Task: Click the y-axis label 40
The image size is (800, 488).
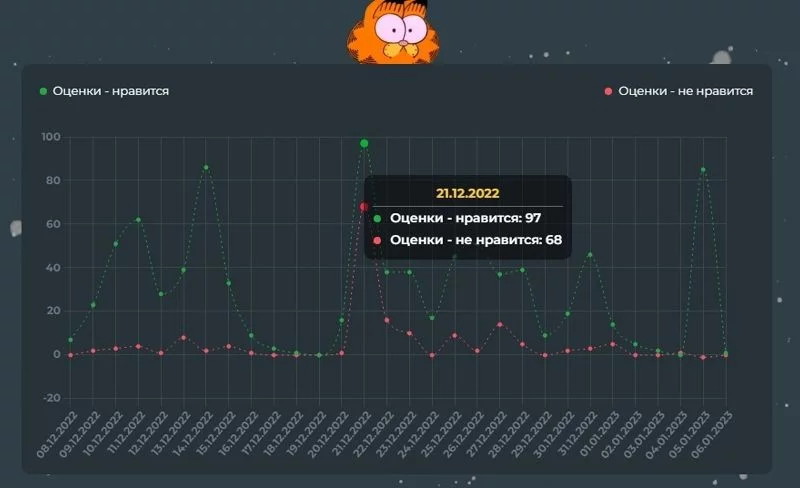Action: [x=53, y=267]
